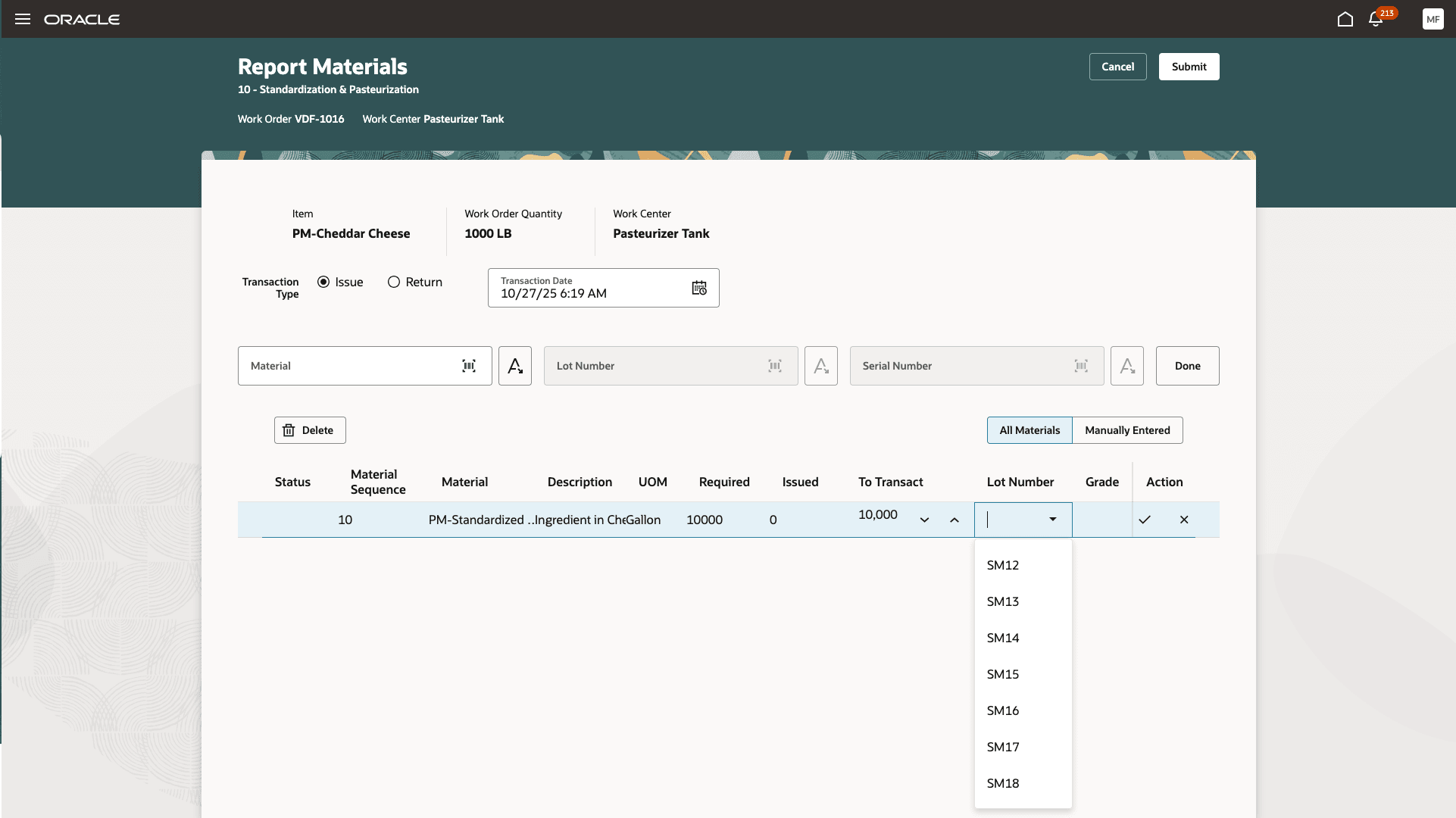Increase To Transact quantity with up chevron
1456x818 pixels.
pos(955,520)
